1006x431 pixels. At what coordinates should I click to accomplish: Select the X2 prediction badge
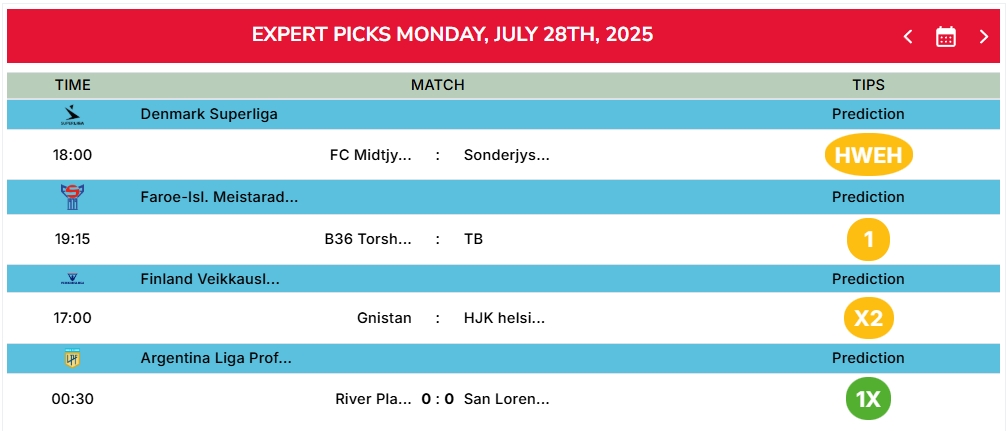coord(868,318)
